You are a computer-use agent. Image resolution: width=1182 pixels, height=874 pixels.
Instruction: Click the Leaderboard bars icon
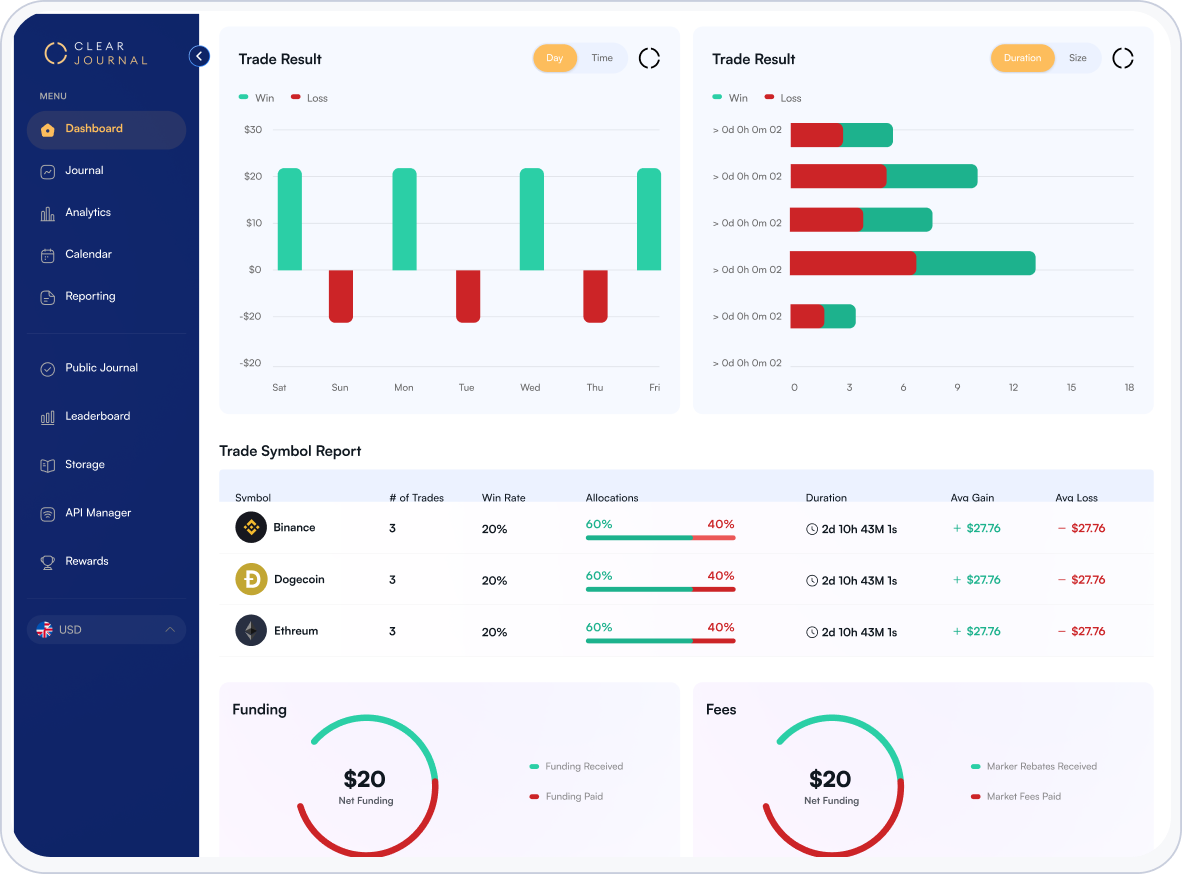(x=47, y=418)
